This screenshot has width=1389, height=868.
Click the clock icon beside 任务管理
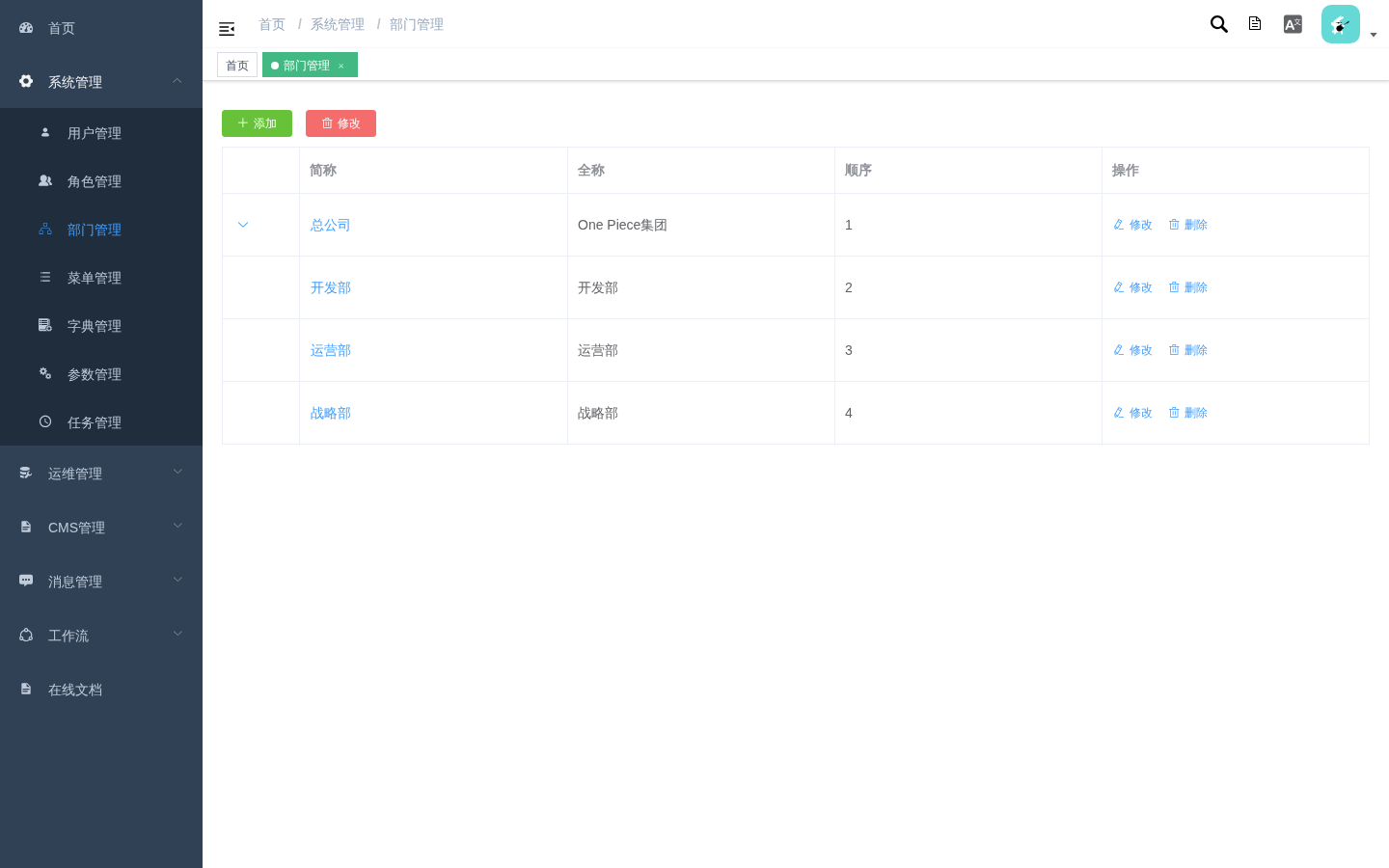(x=45, y=421)
